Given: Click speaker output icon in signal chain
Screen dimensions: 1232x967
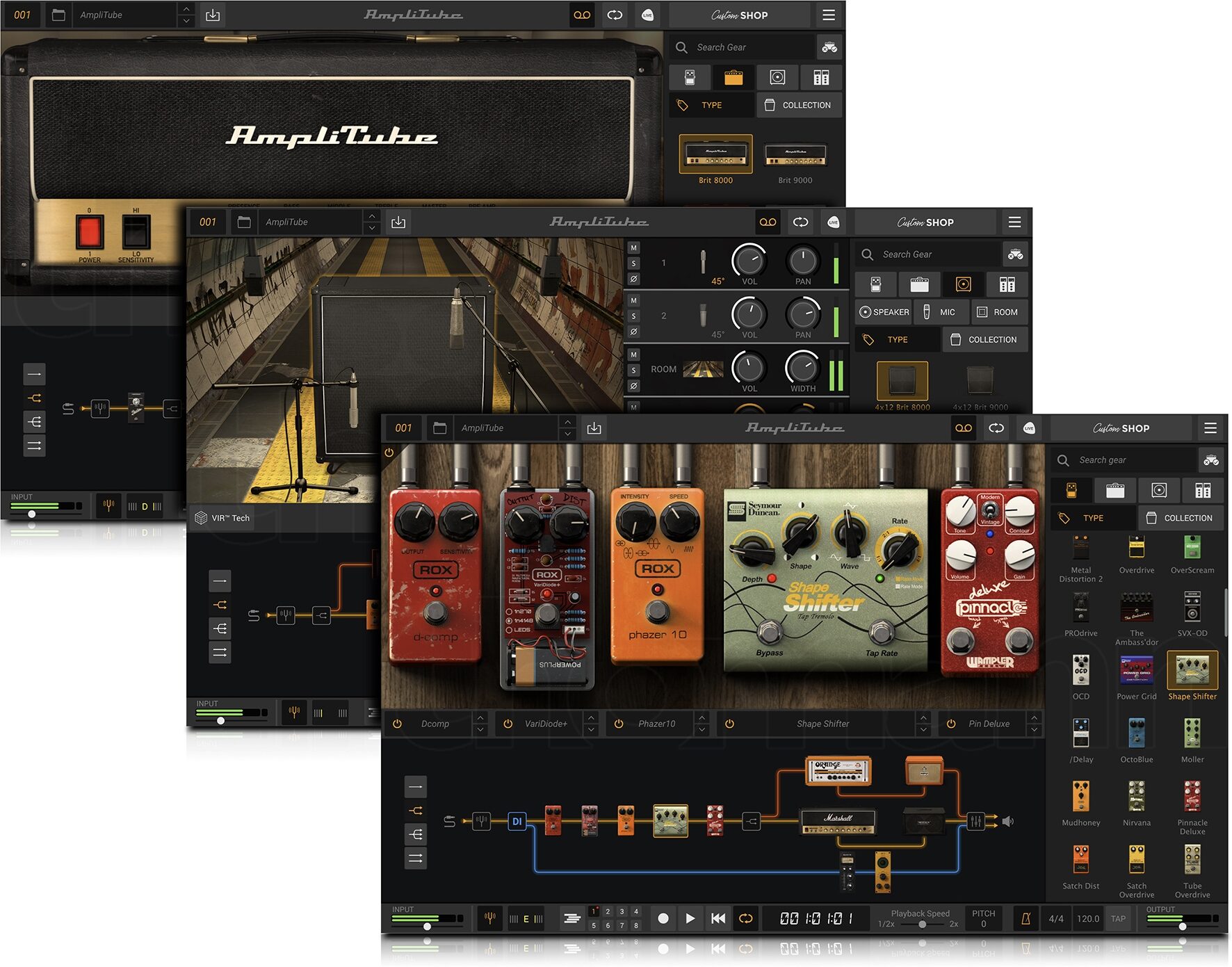Looking at the screenshot, I should click(x=1008, y=821).
